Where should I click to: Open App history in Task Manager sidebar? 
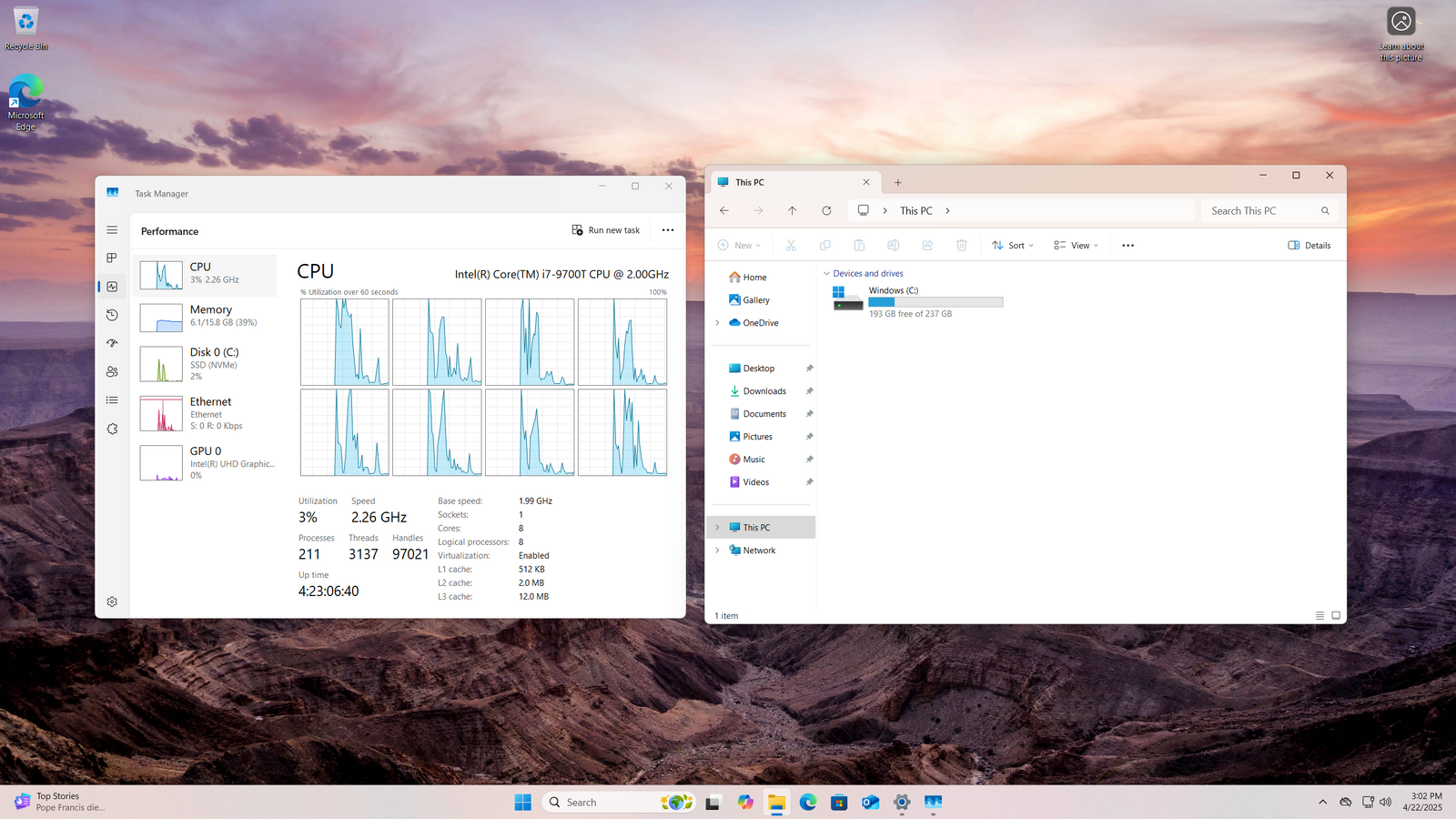click(112, 315)
